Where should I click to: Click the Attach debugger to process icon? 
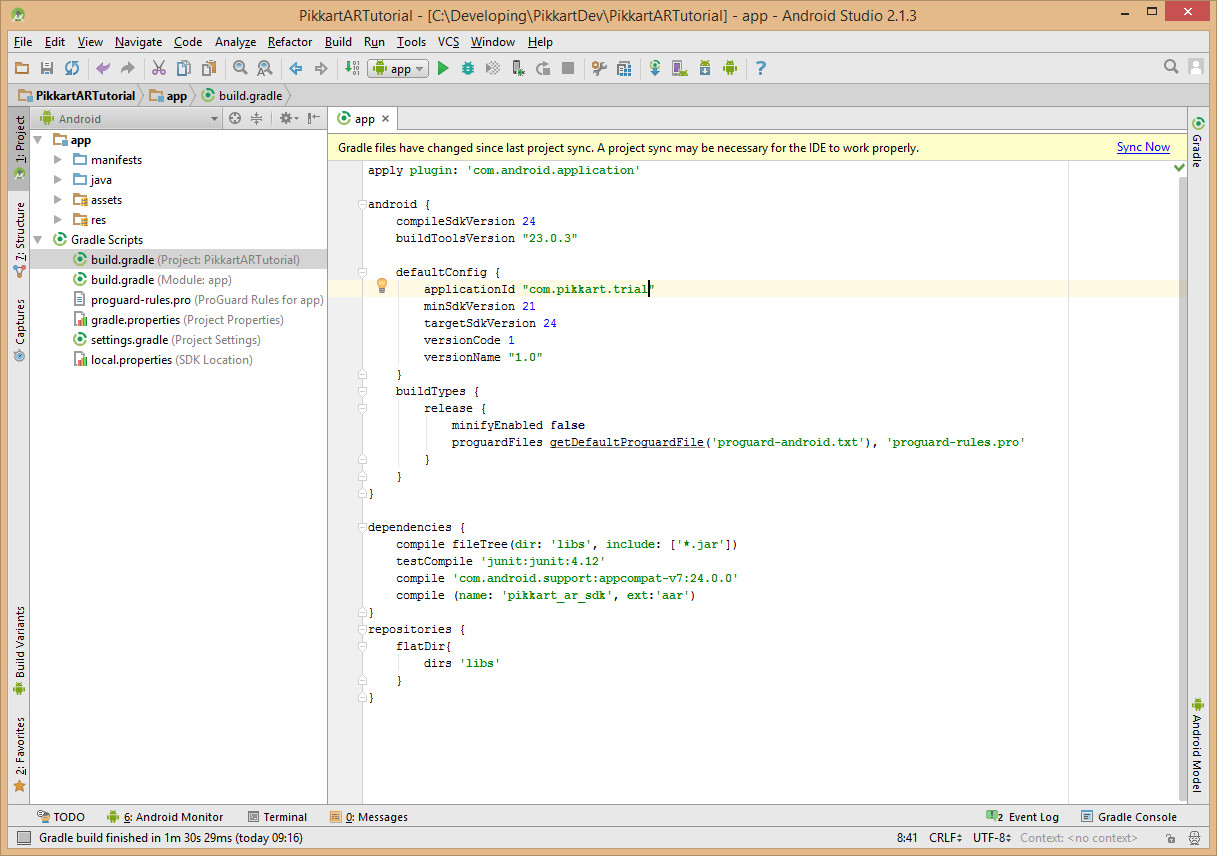(x=518, y=68)
